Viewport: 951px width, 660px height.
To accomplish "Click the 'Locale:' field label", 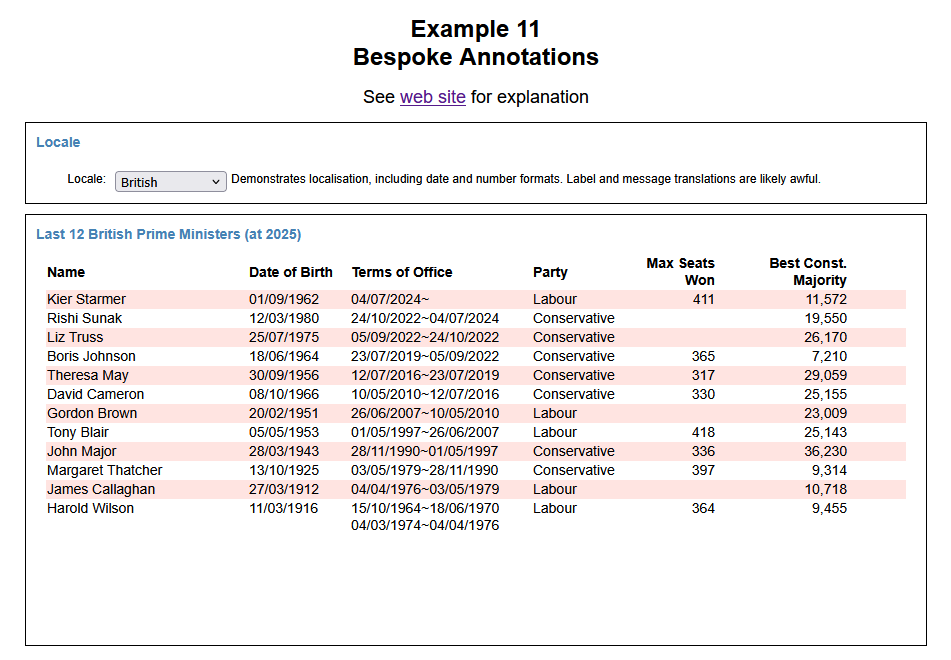I will tap(86, 180).
